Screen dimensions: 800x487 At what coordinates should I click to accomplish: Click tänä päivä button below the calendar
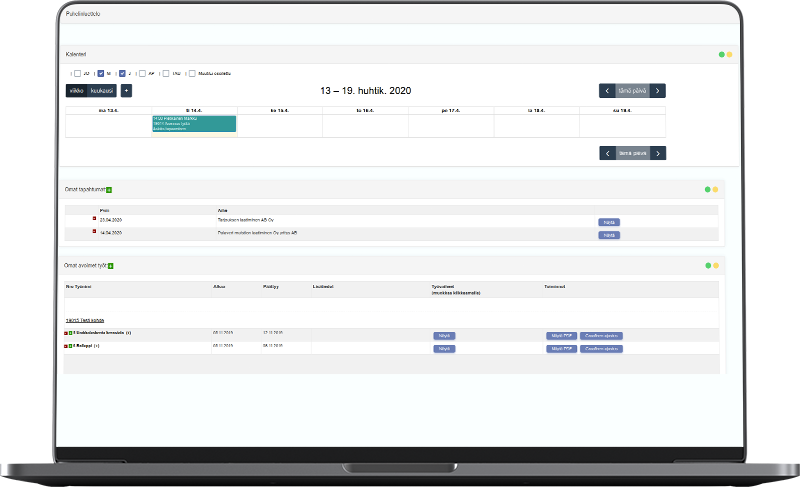(633, 153)
